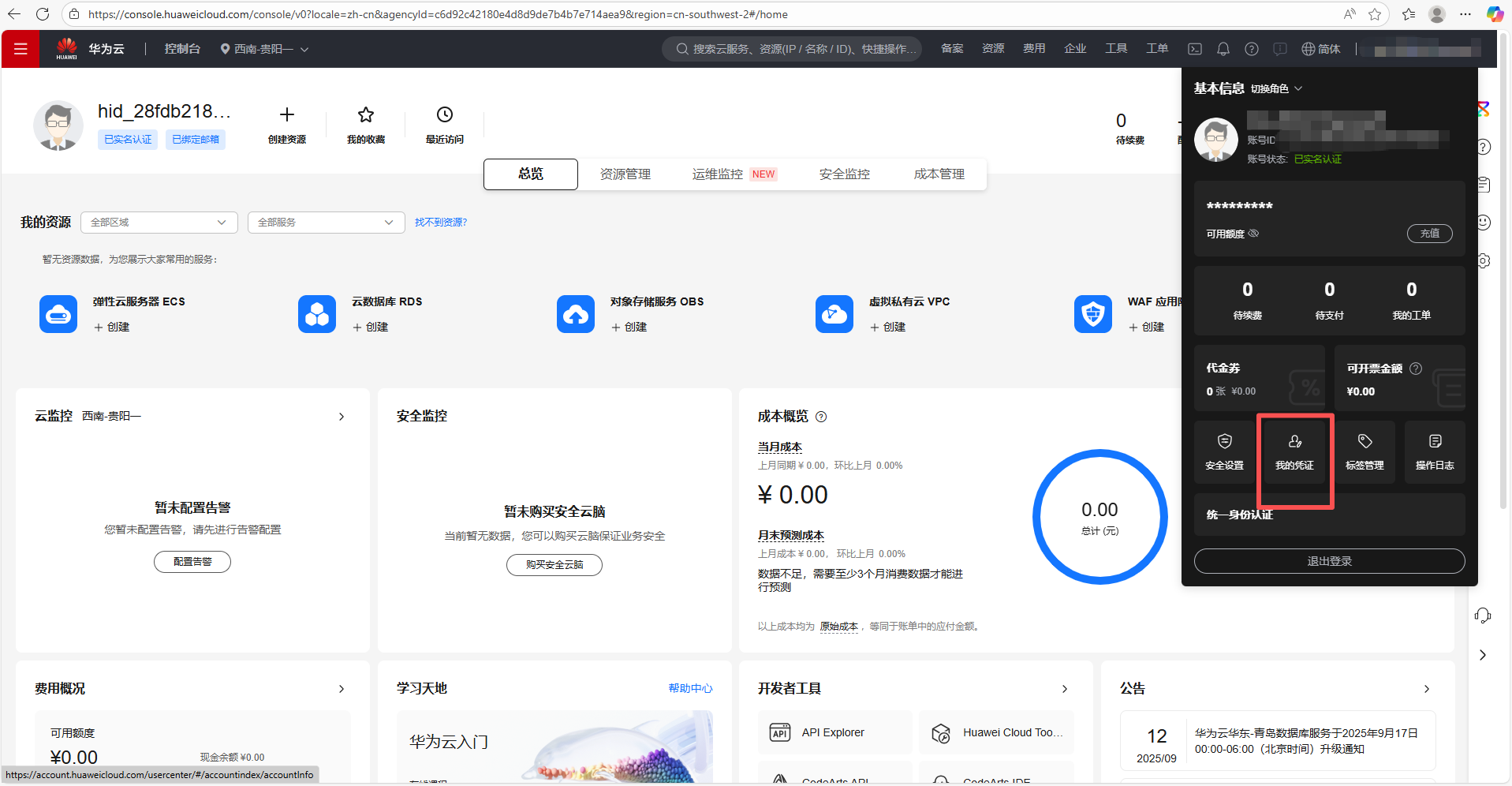Click the 找不到资源? link
The width and height of the screenshot is (1512, 786).
[441, 223]
